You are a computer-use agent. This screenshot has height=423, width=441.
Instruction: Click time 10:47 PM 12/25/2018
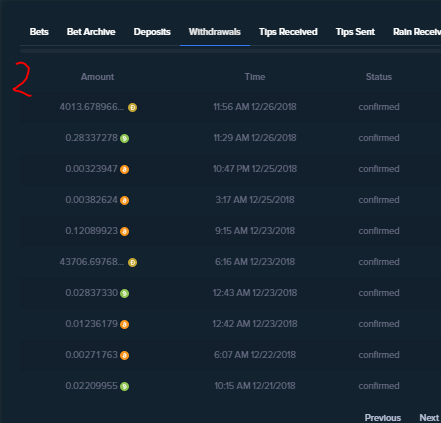coord(255,169)
